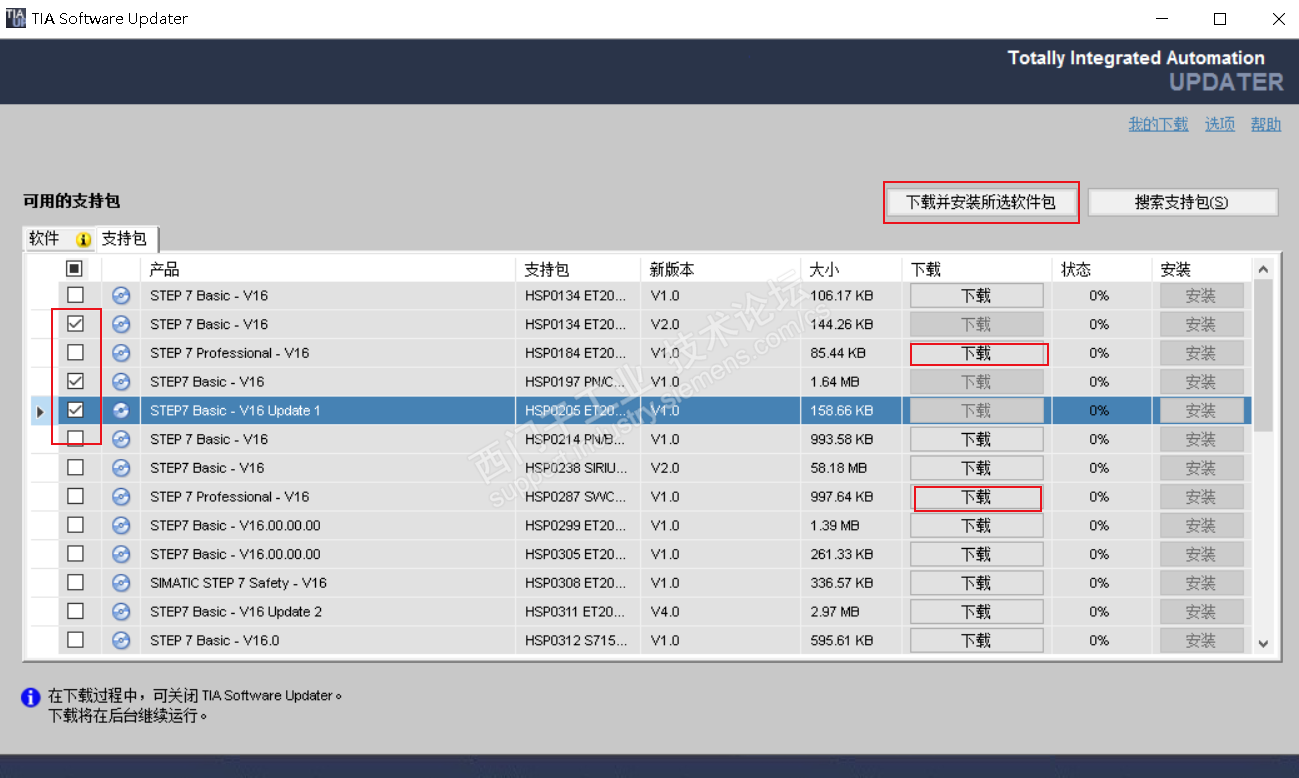Click the disc icon of the HSP0305 row
This screenshot has width=1299, height=778.
(121, 554)
